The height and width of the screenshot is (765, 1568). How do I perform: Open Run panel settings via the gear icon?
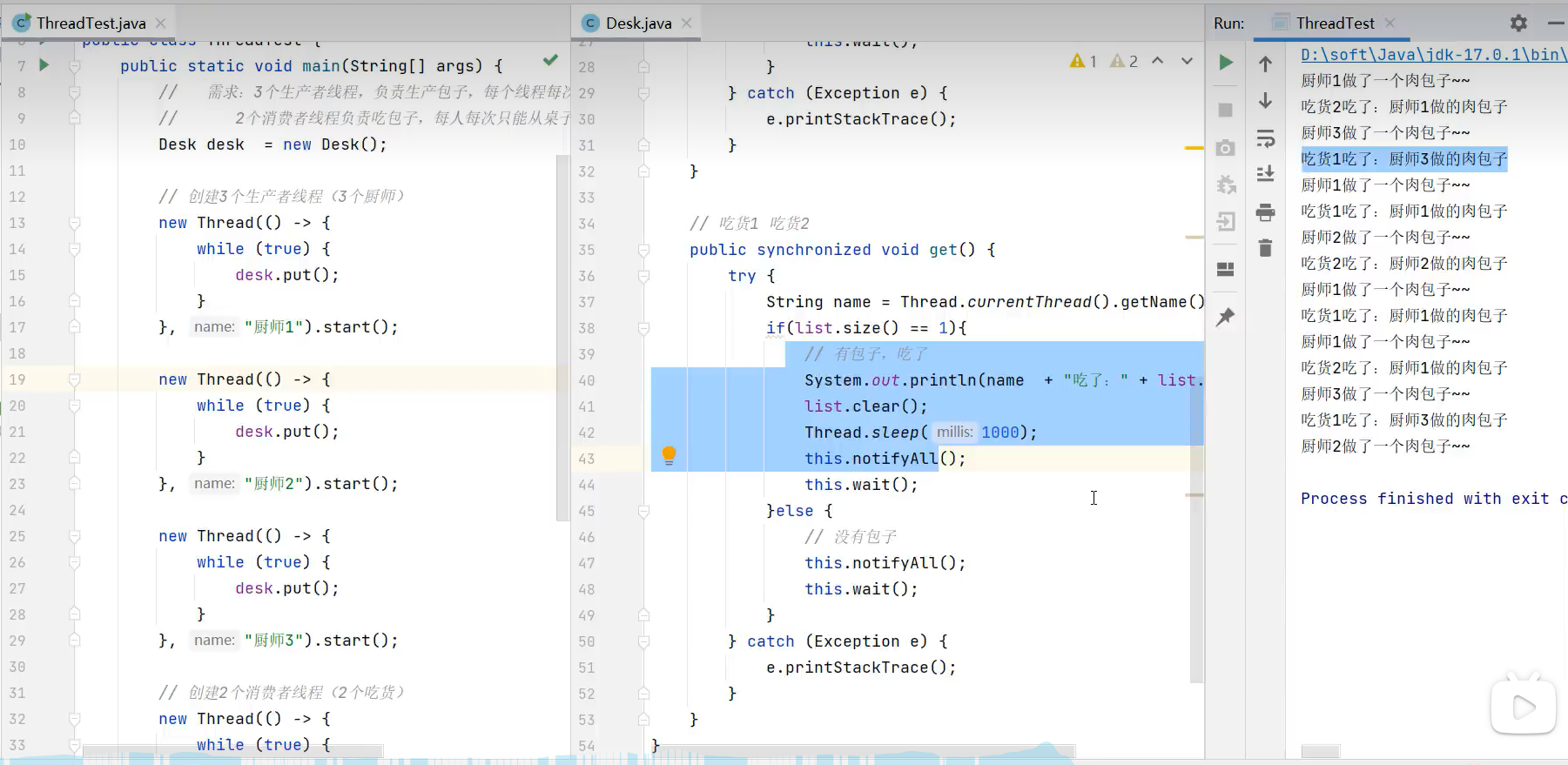click(x=1518, y=23)
